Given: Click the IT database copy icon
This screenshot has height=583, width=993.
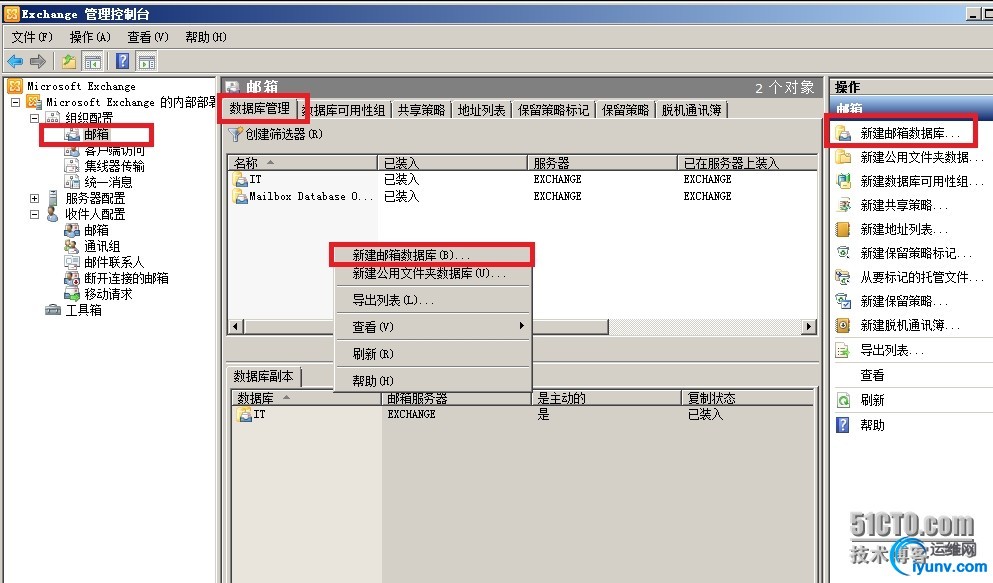Looking at the screenshot, I should [x=244, y=415].
